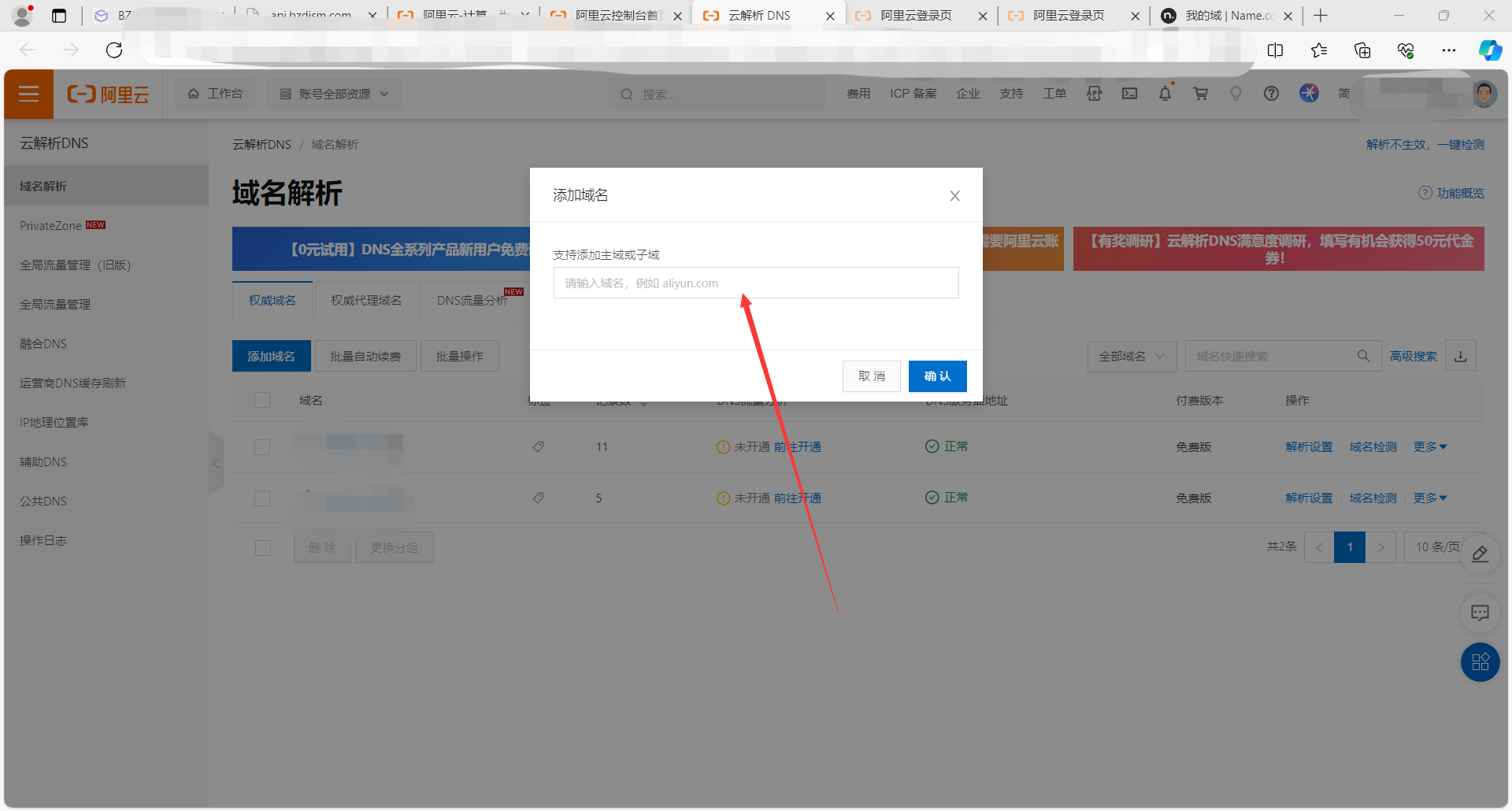
Task: Open the notifications bell
Action: (1165, 94)
